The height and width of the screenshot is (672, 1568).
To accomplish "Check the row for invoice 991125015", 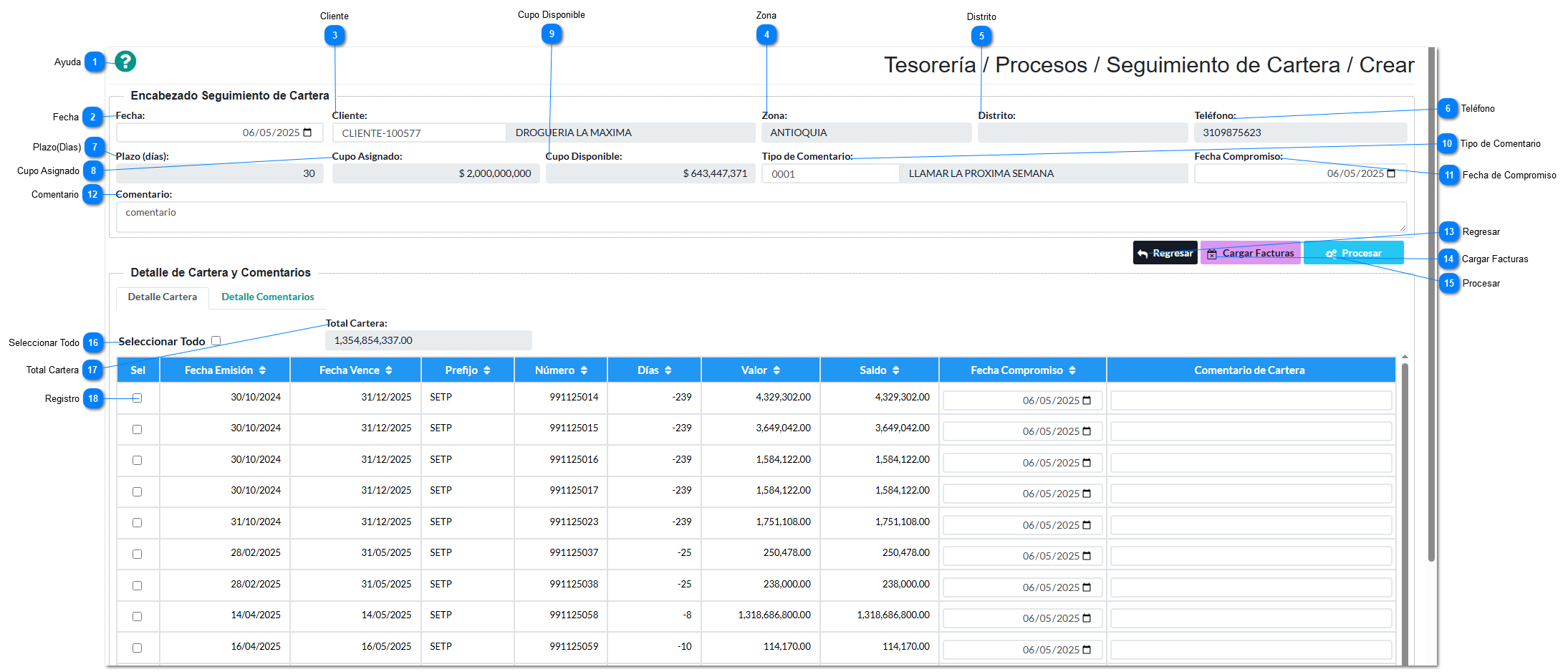I will (x=138, y=429).
